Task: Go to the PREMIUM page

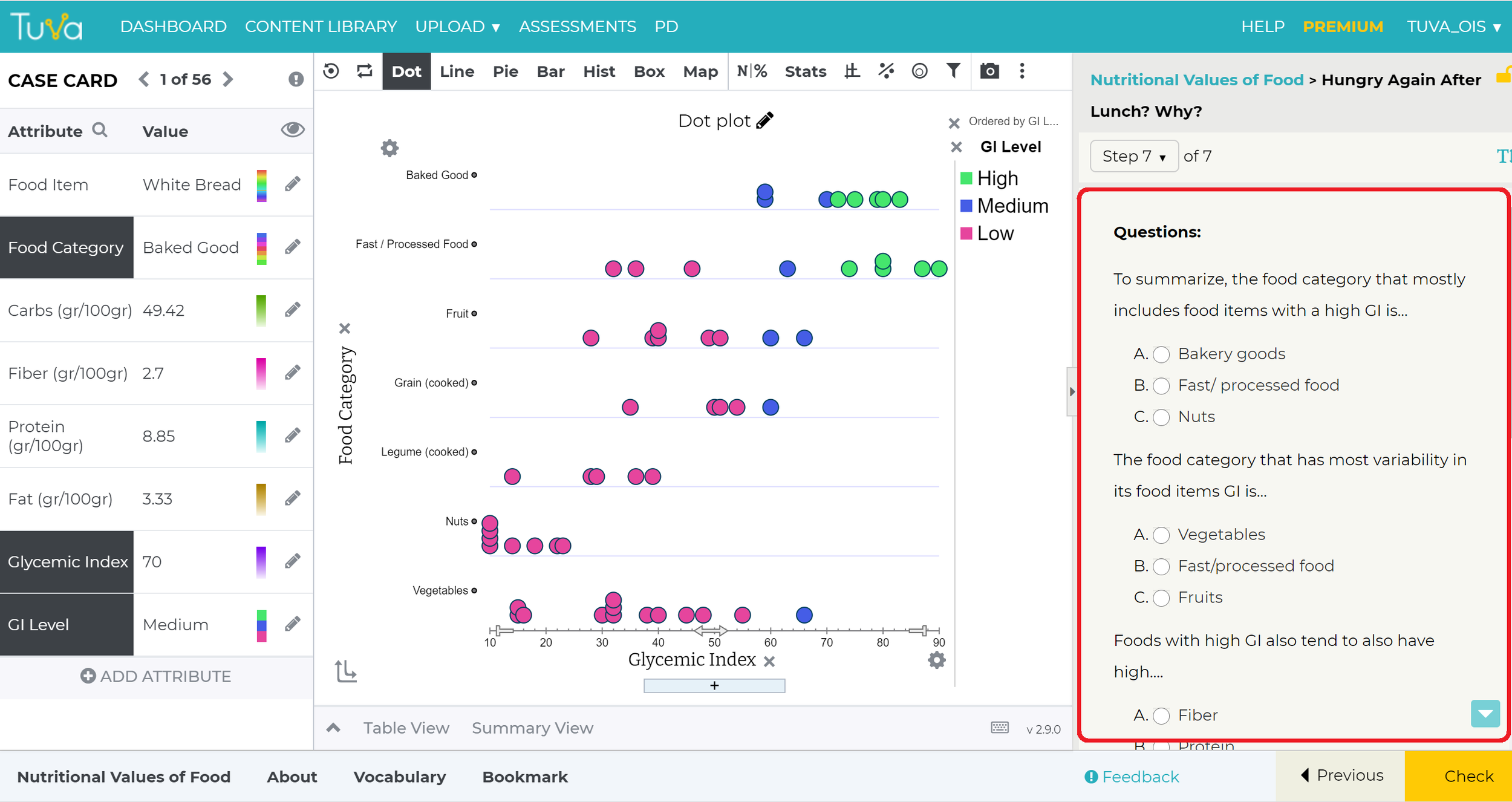Action: click(x=1343, y=27)
